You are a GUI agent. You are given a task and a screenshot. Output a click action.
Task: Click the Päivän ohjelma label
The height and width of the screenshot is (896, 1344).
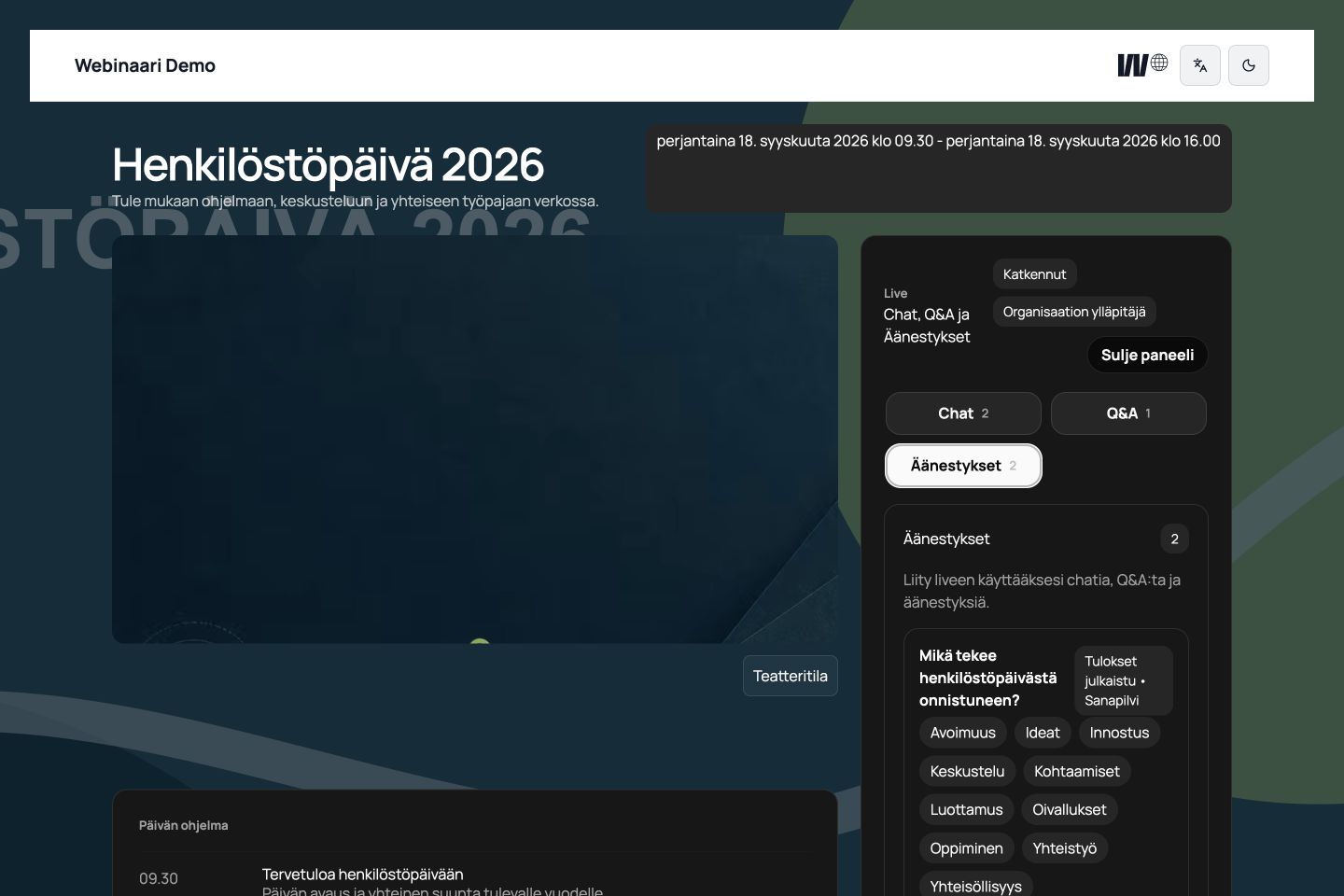[x=183, y=825]
